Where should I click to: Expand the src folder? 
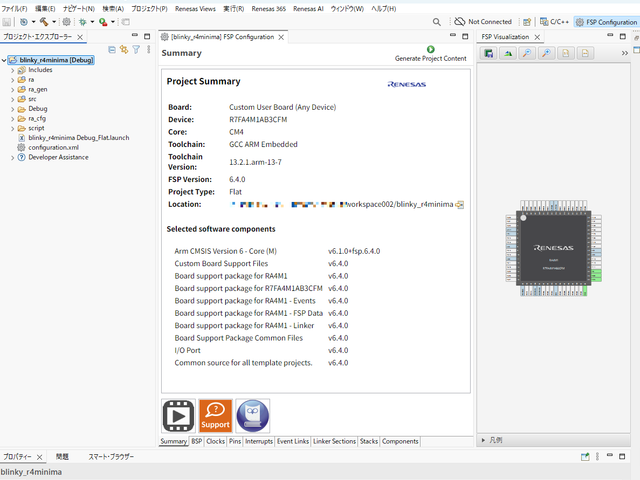pyautogui.click(x=13, y=99)
